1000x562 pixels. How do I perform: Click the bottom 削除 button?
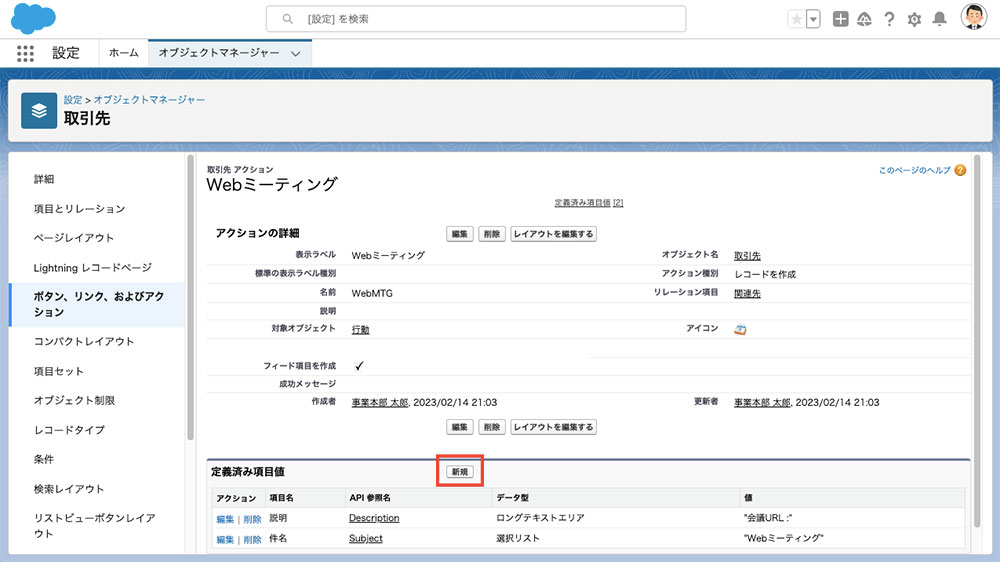click(492, 427)
